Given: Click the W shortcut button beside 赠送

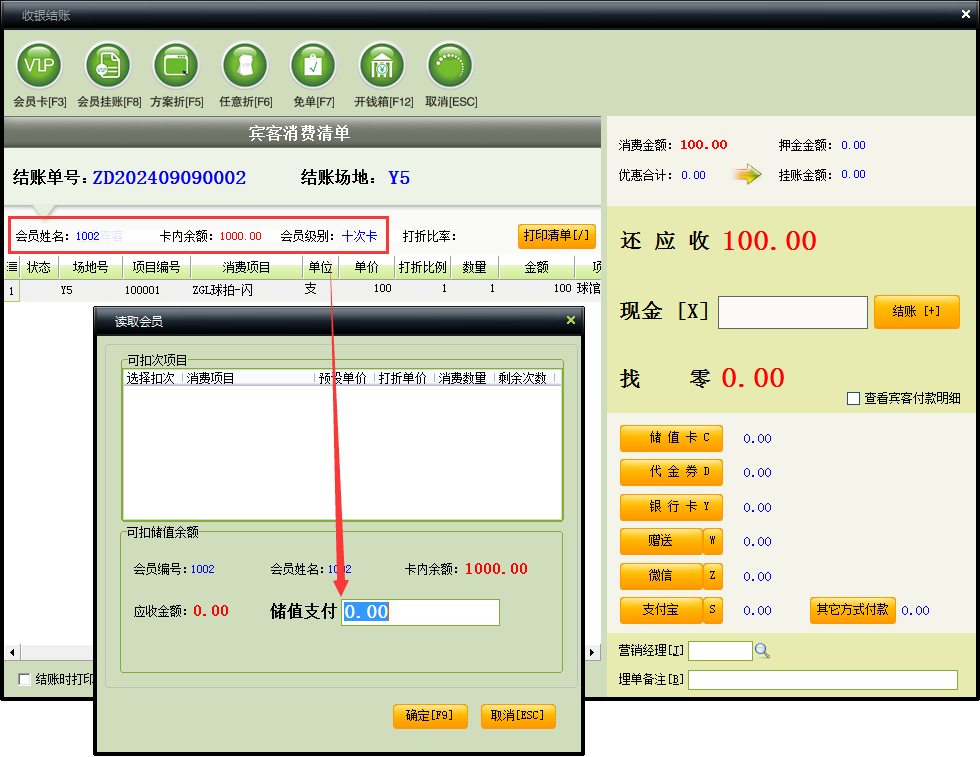Looking at the screenshot, I should [712, 541].
